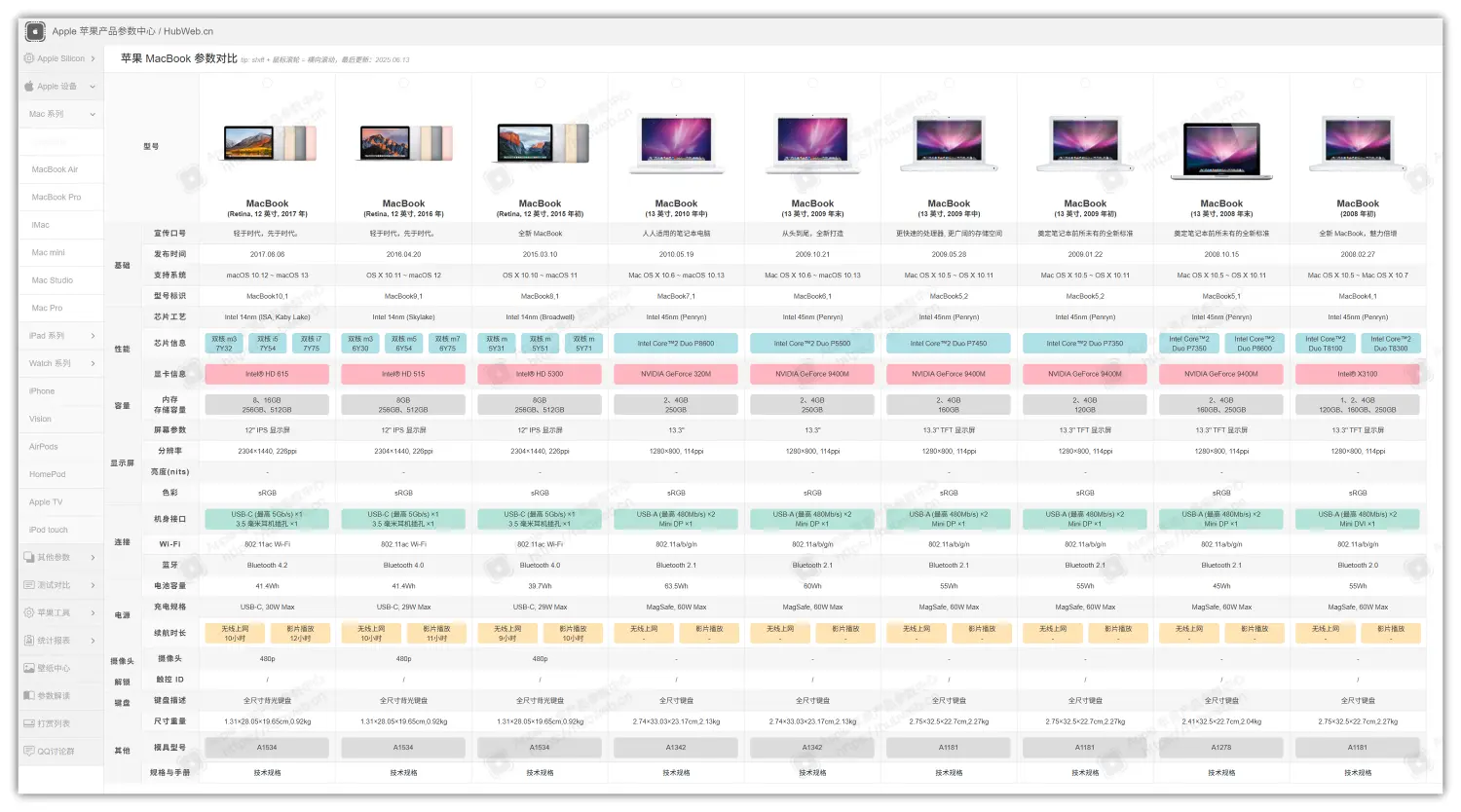
Task: Open the 2010 年中 MacBook product image
Action: coord(677,144)
